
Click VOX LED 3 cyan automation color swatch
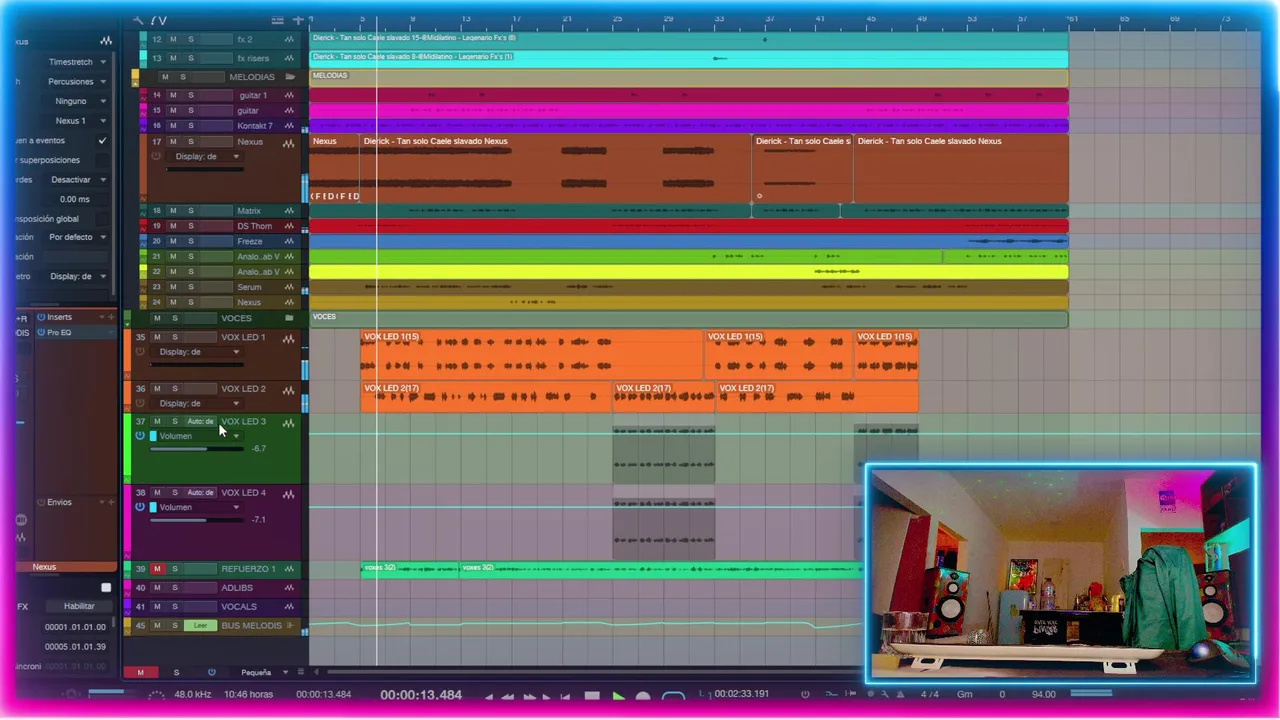[x=153, y=436]
